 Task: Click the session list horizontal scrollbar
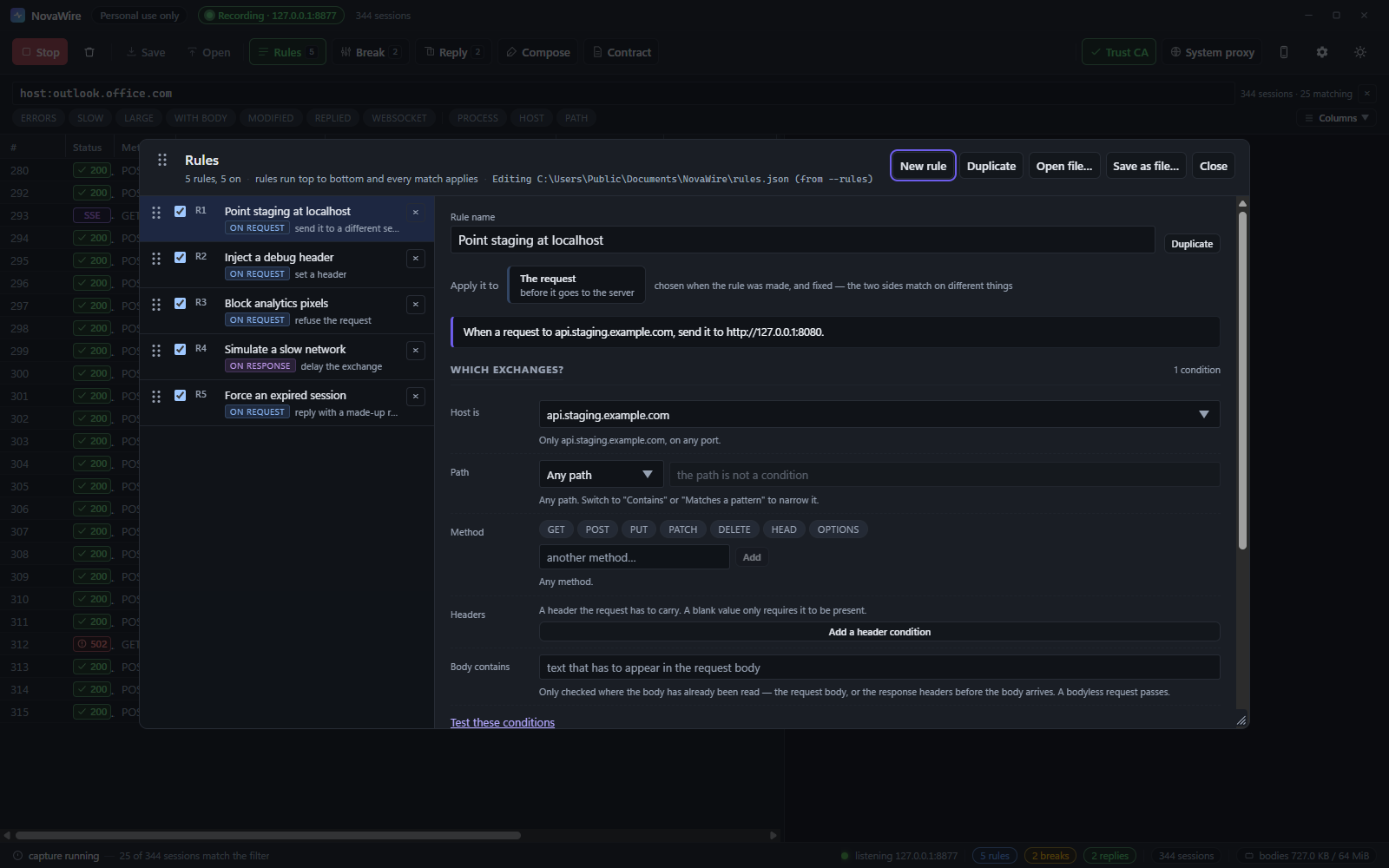[268, 835]
